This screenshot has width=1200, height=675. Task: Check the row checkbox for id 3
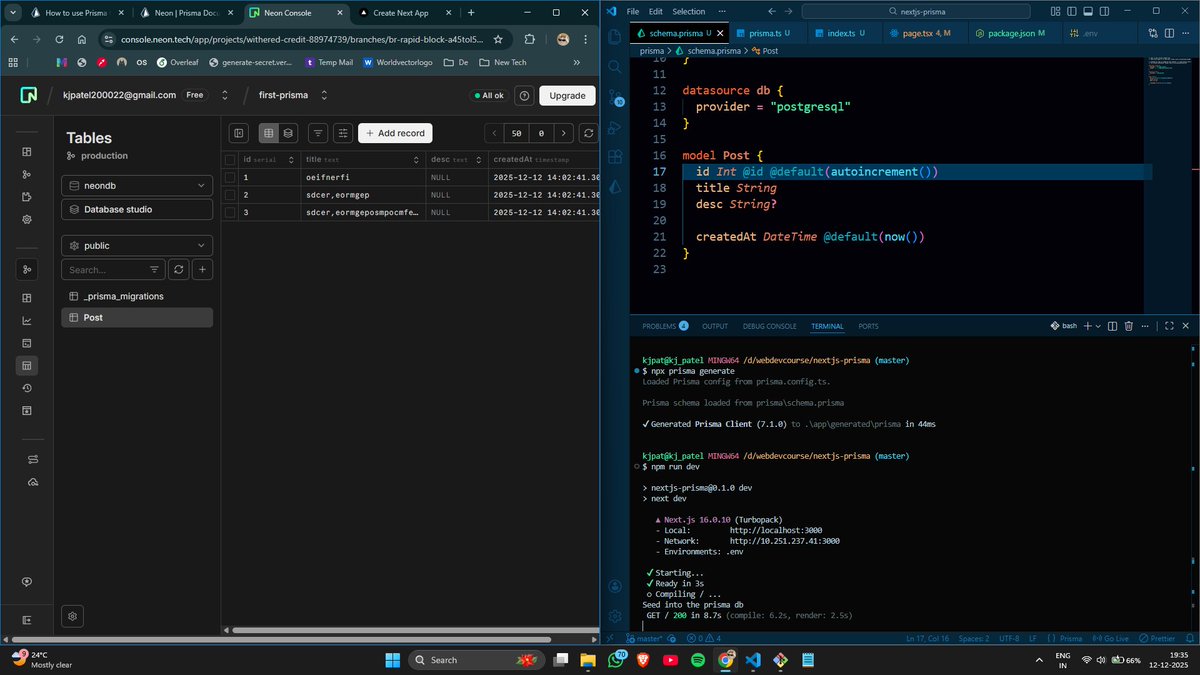pyautogui.click(x=230, y=213)
